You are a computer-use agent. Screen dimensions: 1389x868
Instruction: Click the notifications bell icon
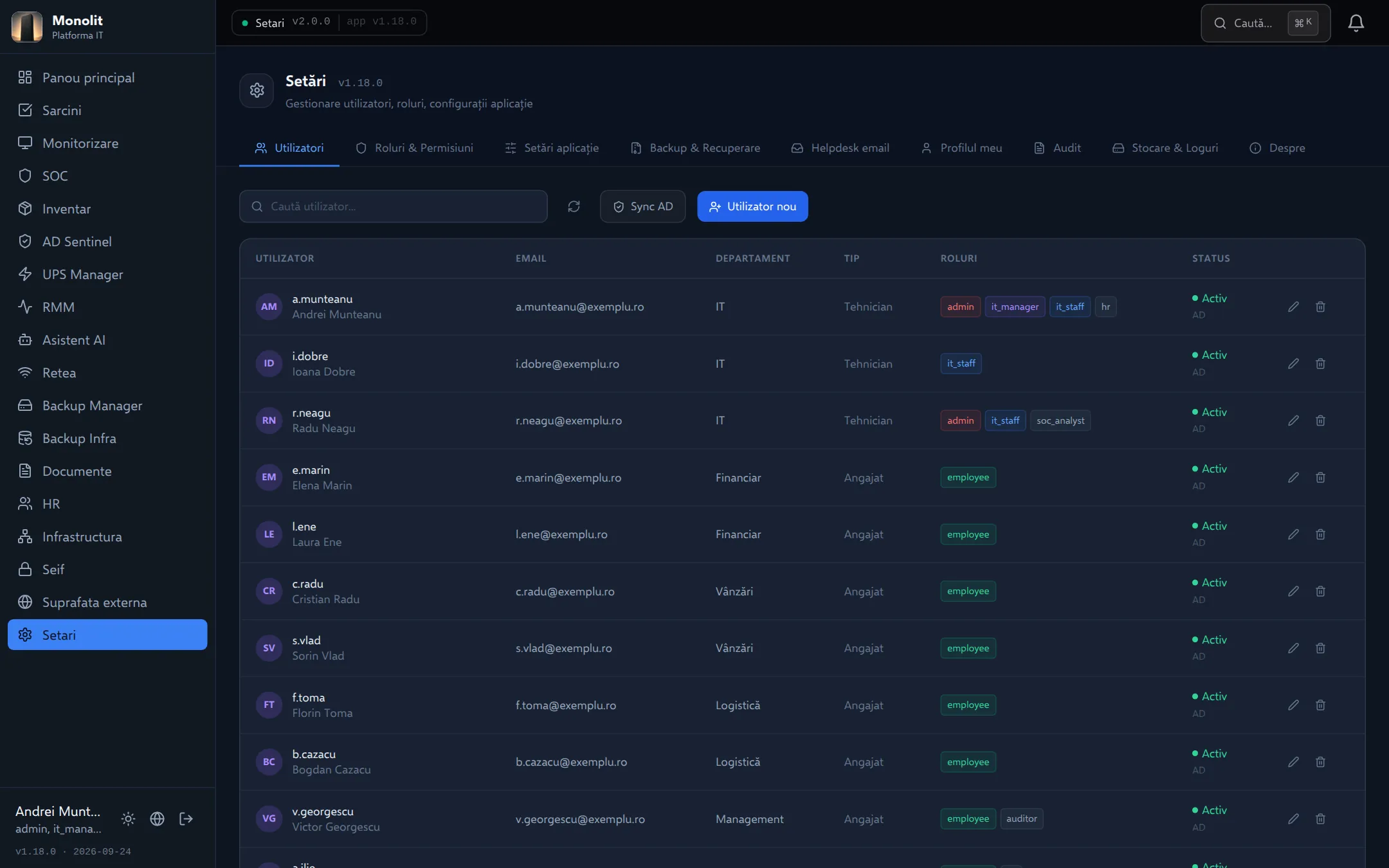point(1356,23)
